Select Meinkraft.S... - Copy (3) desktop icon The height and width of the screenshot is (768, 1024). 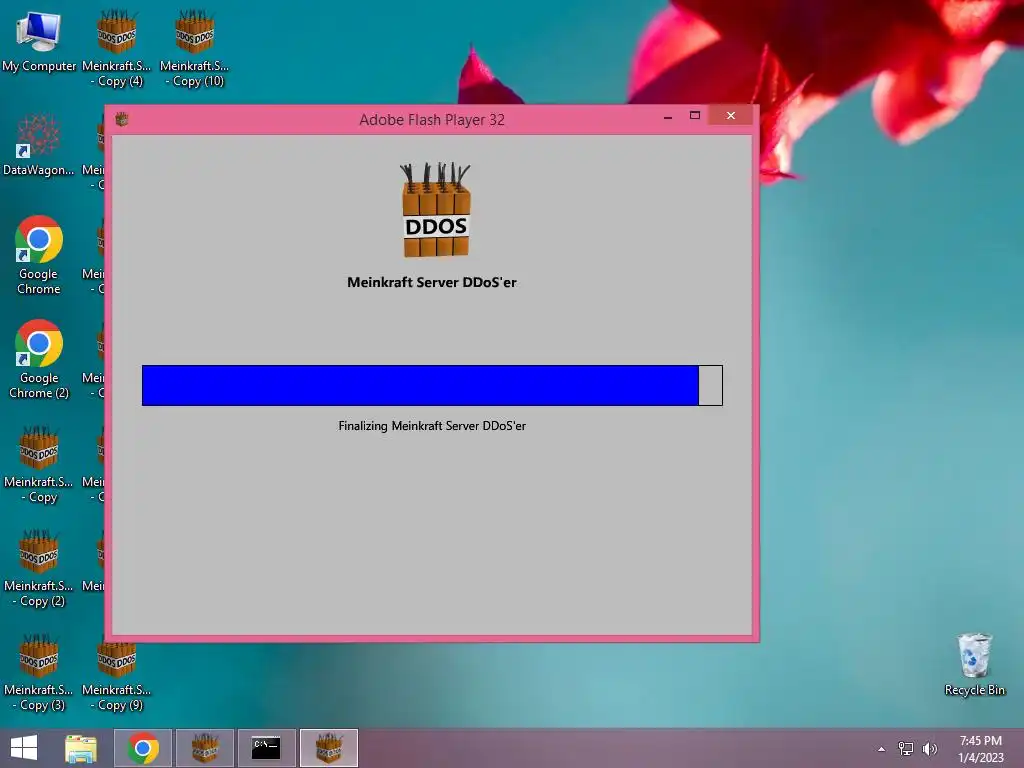(39, 672)
